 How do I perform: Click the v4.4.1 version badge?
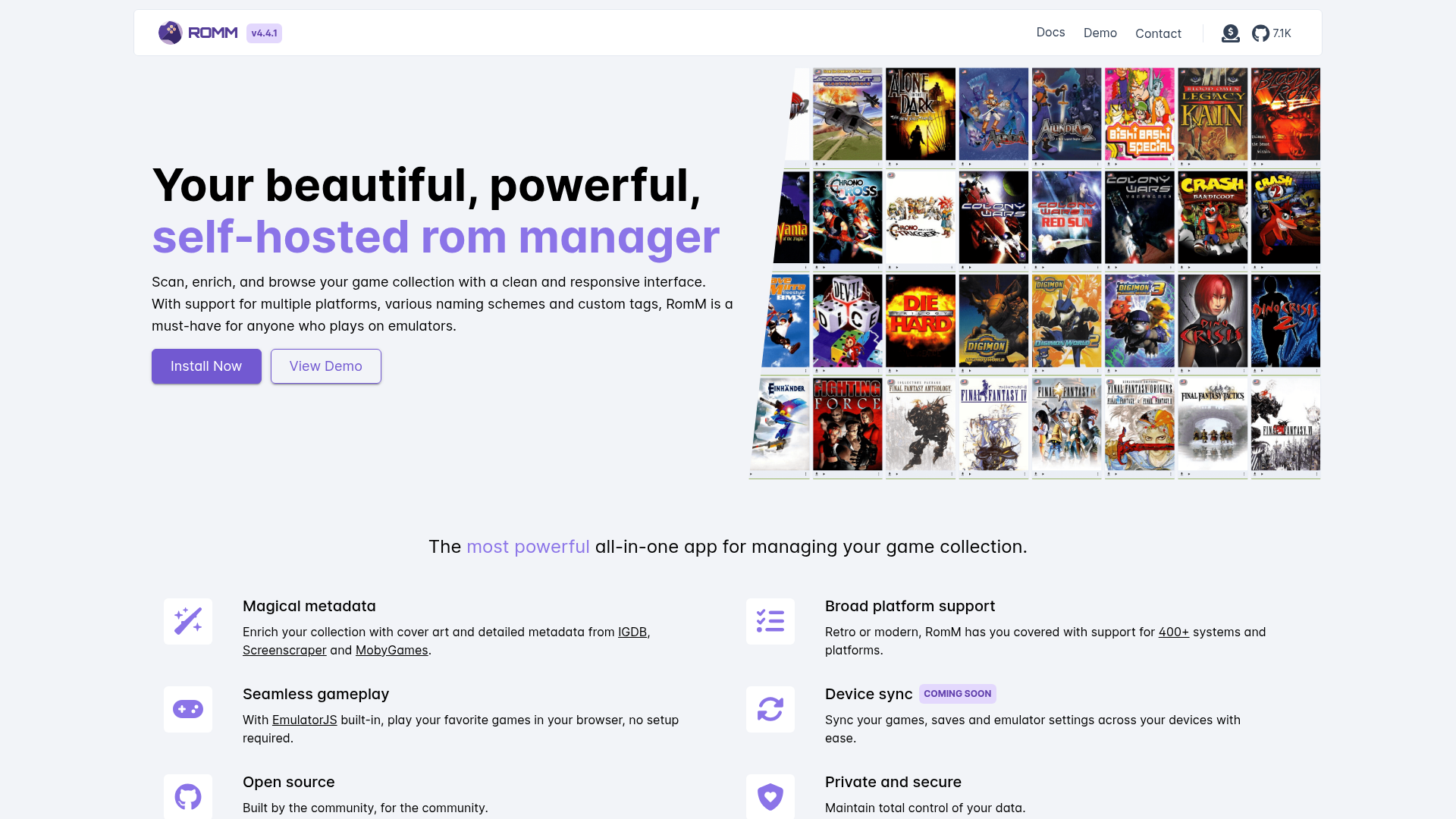coord(264,33)
